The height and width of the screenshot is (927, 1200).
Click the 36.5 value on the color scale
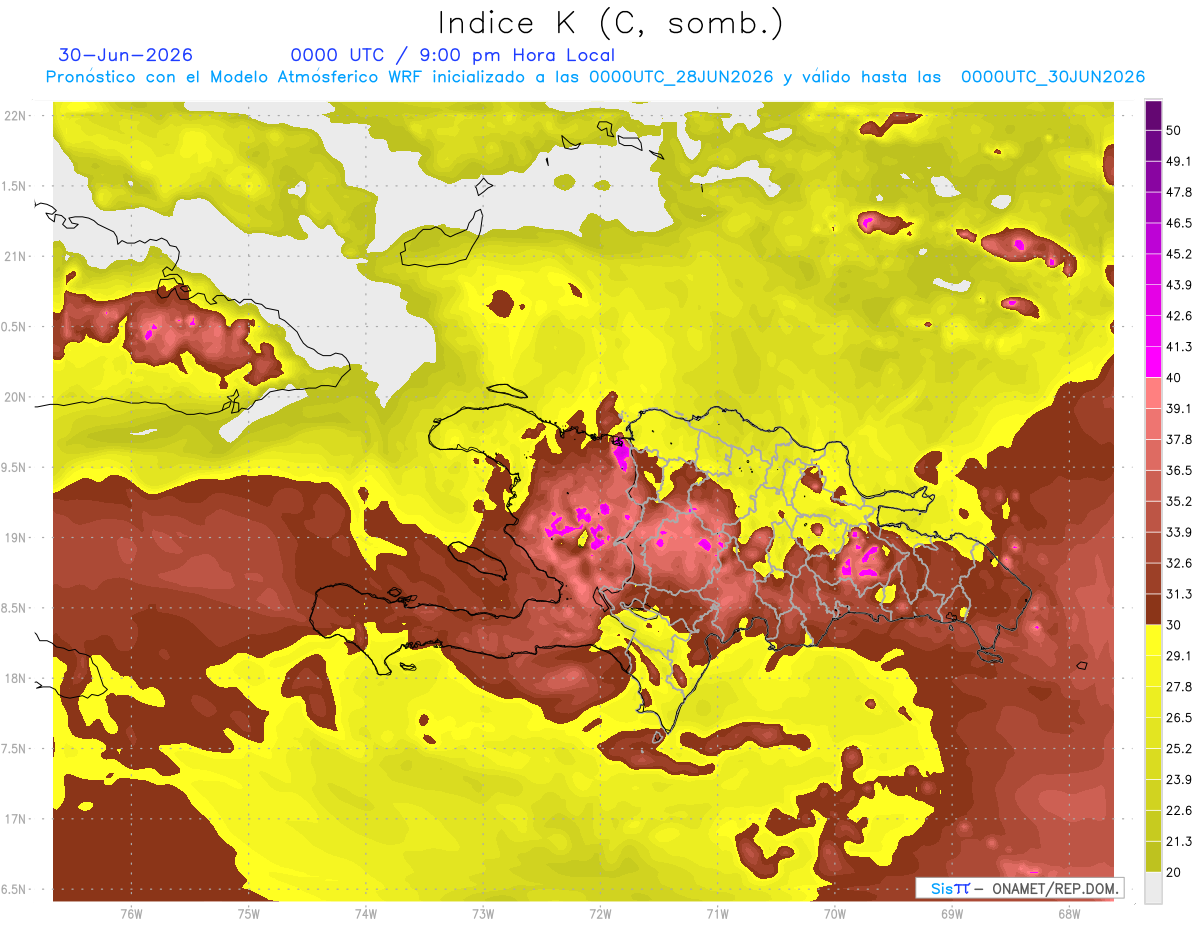(1178, 470)
